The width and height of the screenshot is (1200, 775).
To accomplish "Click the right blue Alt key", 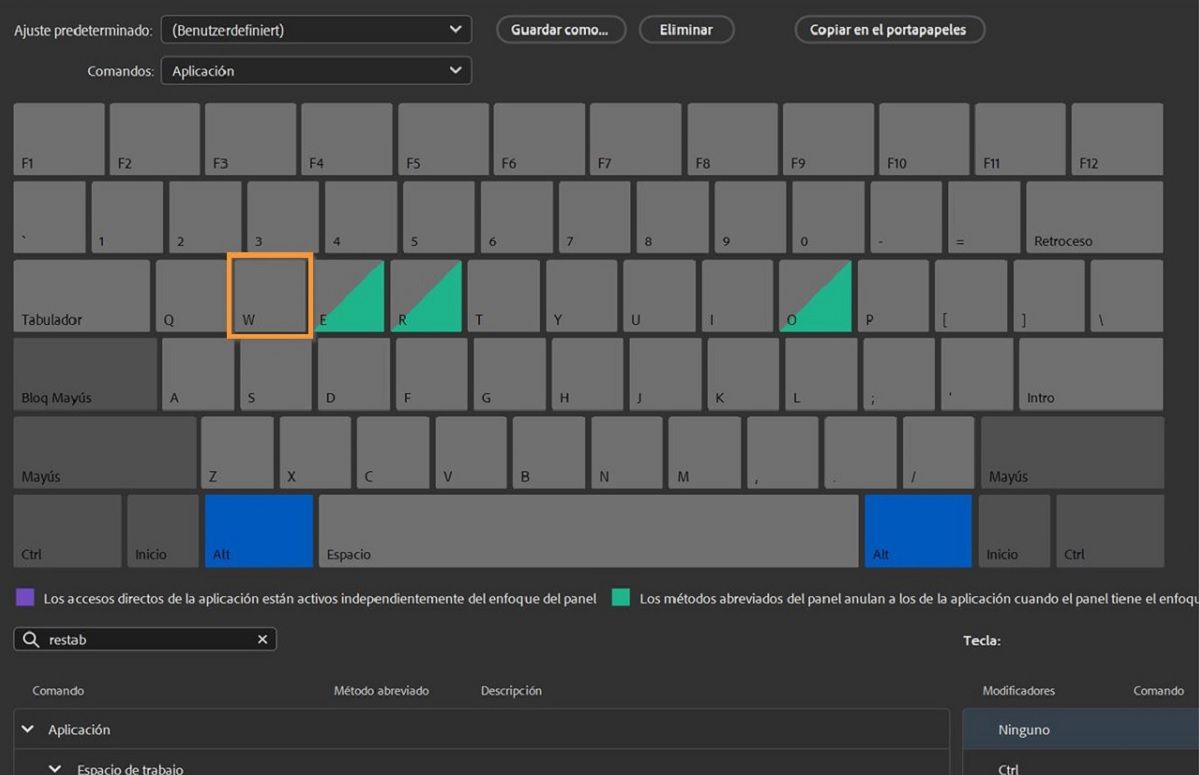I will click(918, 531).
